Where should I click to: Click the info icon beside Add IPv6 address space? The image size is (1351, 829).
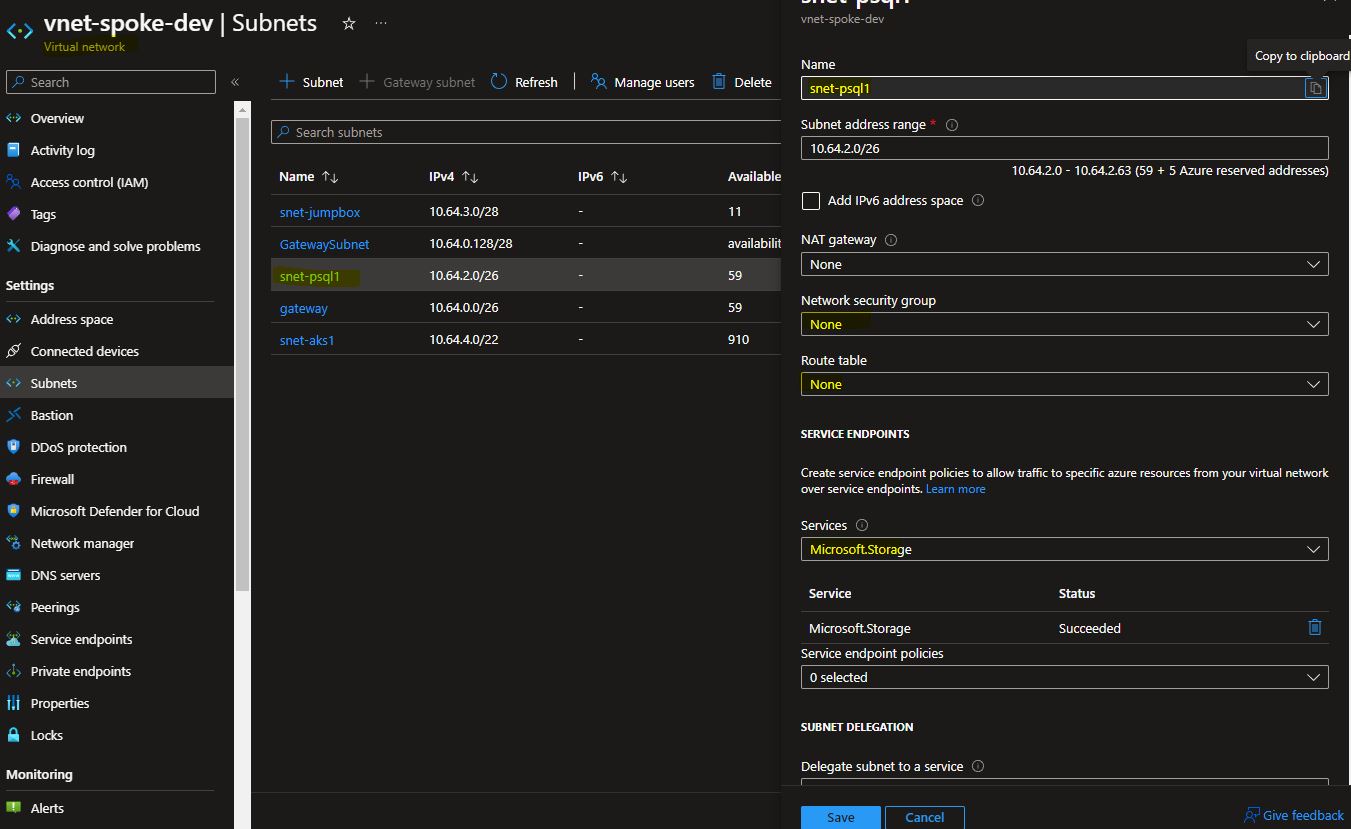pos(978,200)
